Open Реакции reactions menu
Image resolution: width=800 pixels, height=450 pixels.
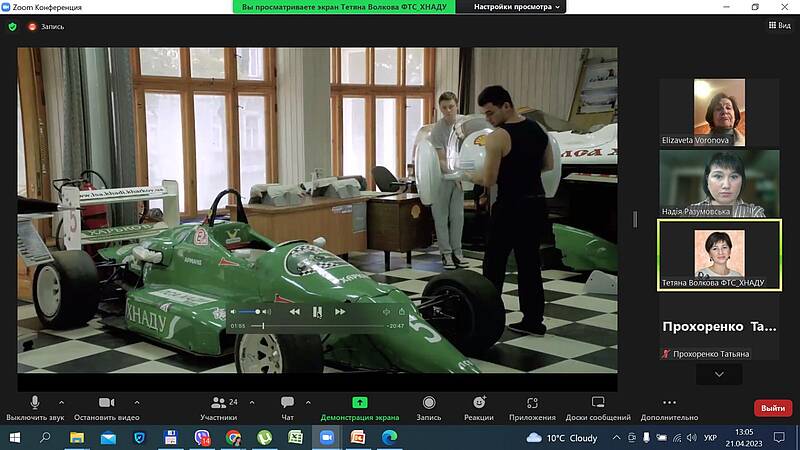coord(479,408)
